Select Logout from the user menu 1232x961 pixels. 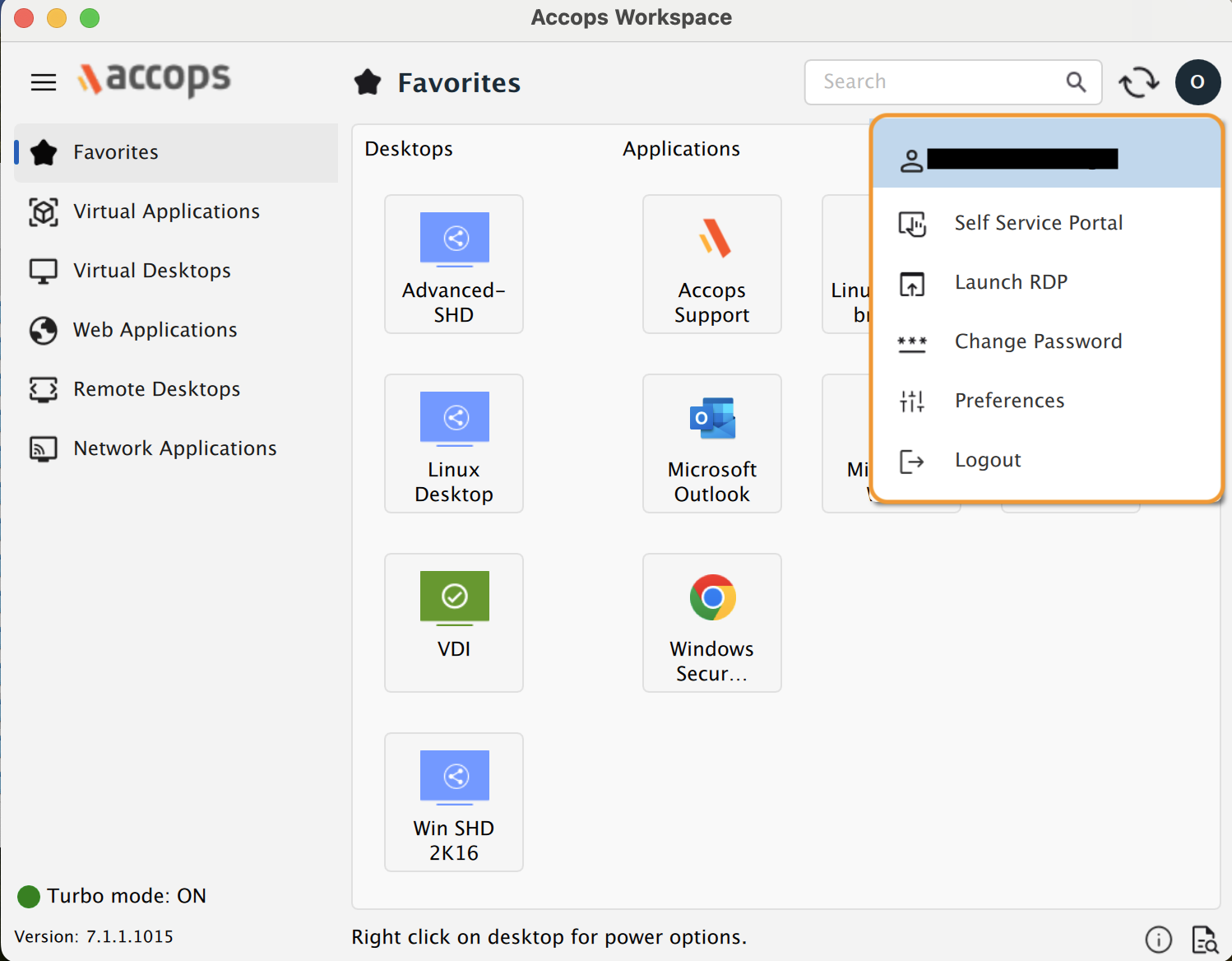pyautogui.click(x=988, y=461)
